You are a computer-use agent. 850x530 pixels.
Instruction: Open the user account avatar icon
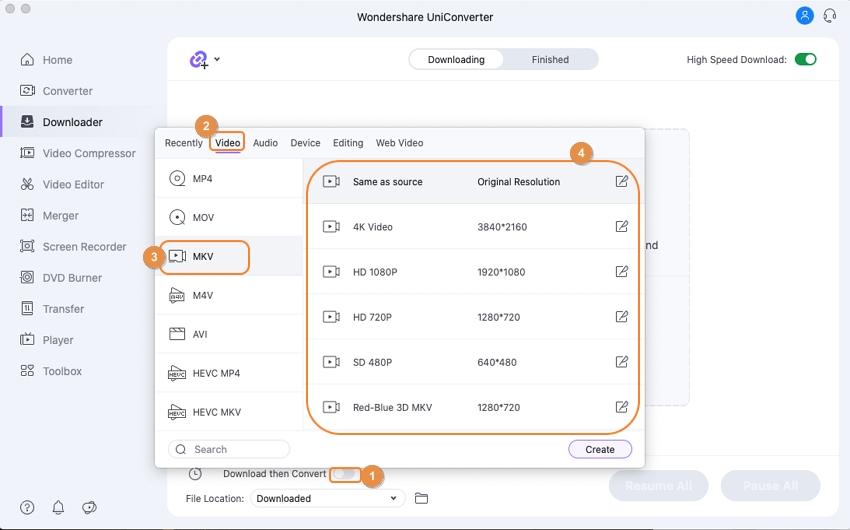pyautogui.click(x=804, y=15)
